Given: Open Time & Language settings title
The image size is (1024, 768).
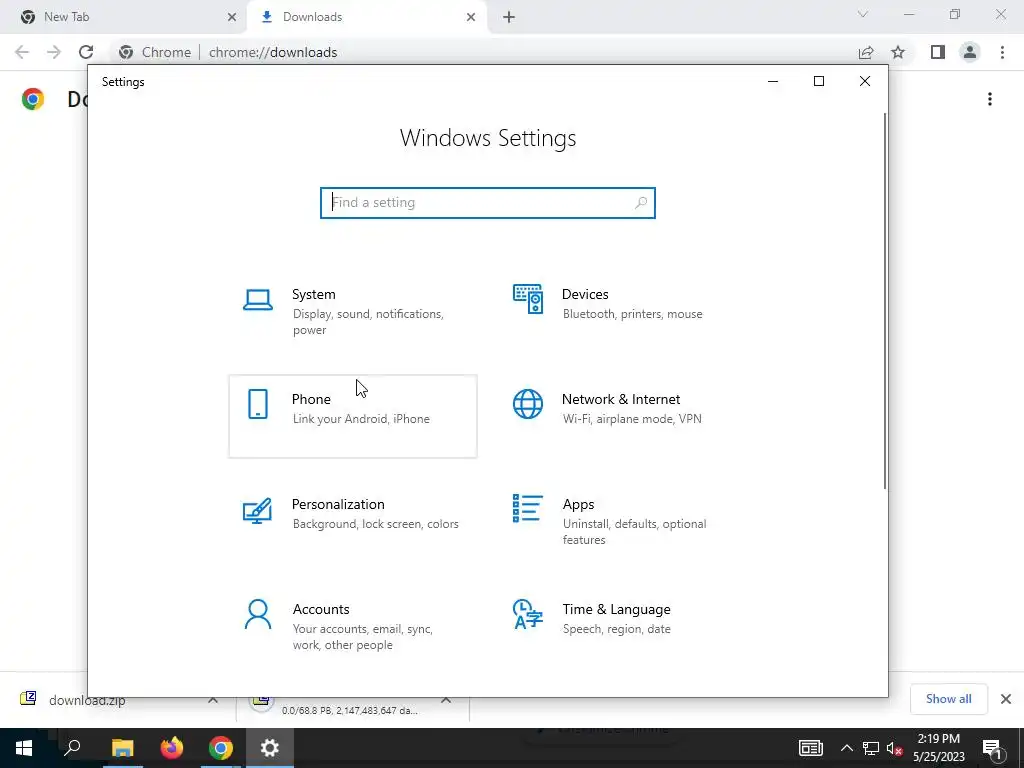Looking at the screenshot, I should click(616, 609).
